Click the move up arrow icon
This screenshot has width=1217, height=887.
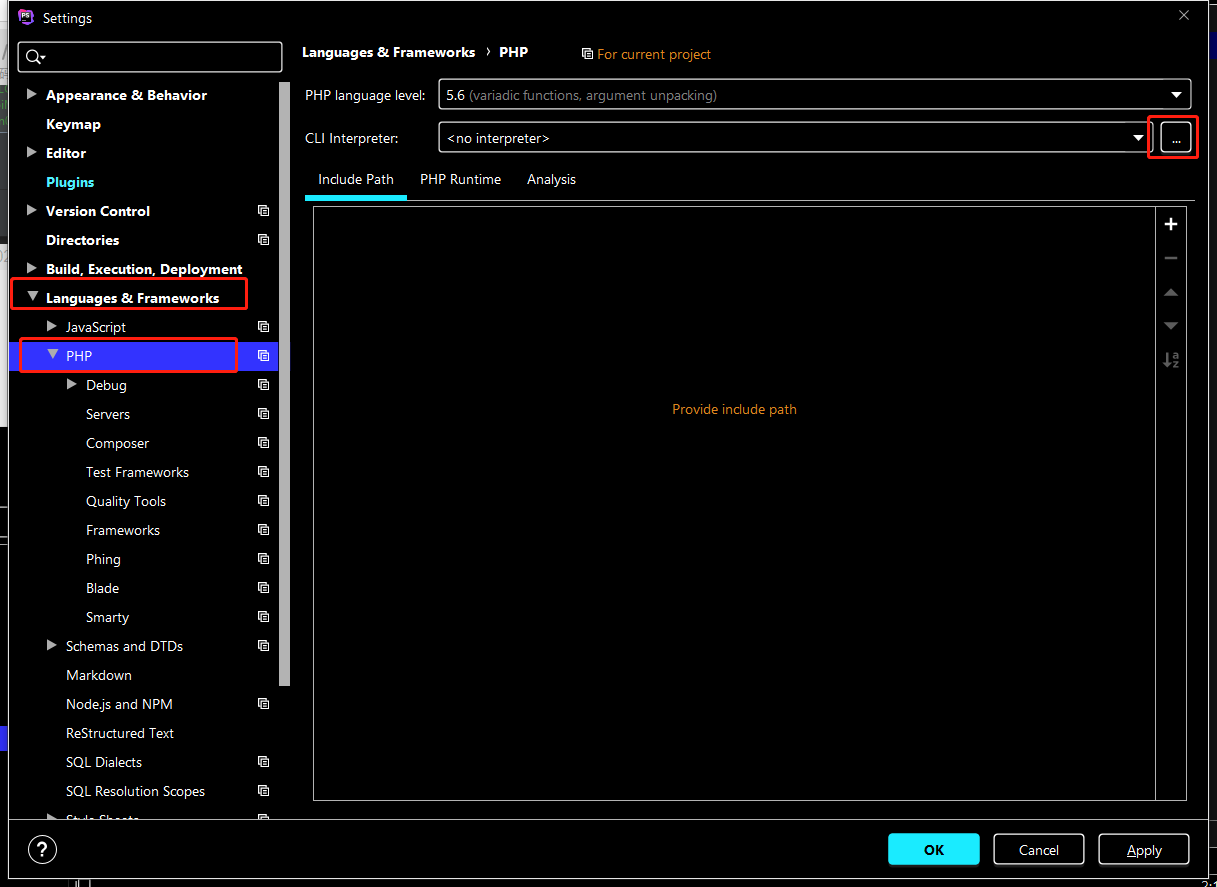click(x=1171, y=292)
